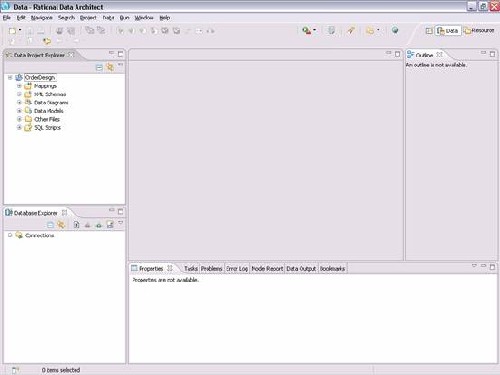Click the New wizard toolbar icon
This screenshot has width=500, height=375.
(x=12, y=31)
